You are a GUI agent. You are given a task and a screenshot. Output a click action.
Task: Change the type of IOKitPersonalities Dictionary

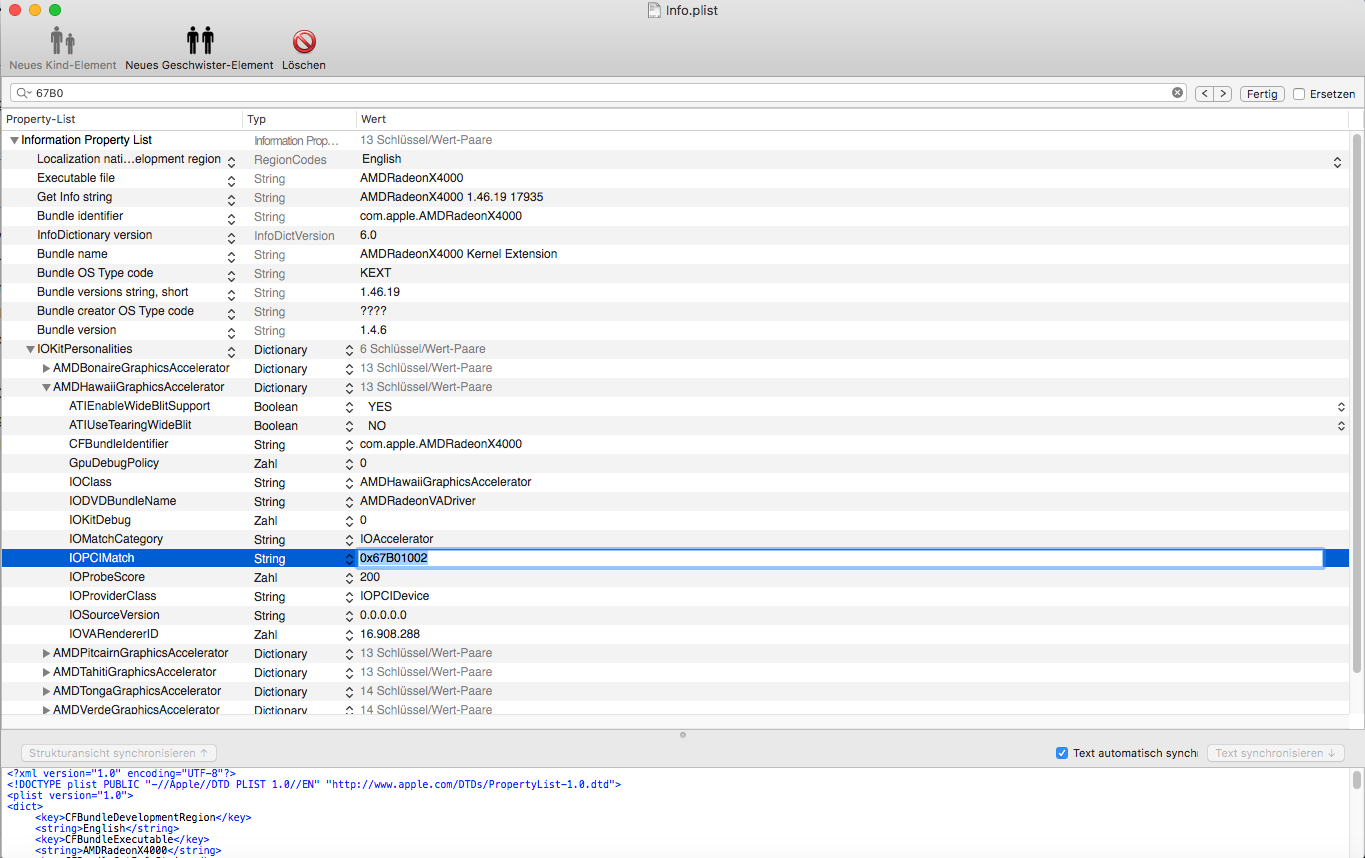[x=349, y=350]
